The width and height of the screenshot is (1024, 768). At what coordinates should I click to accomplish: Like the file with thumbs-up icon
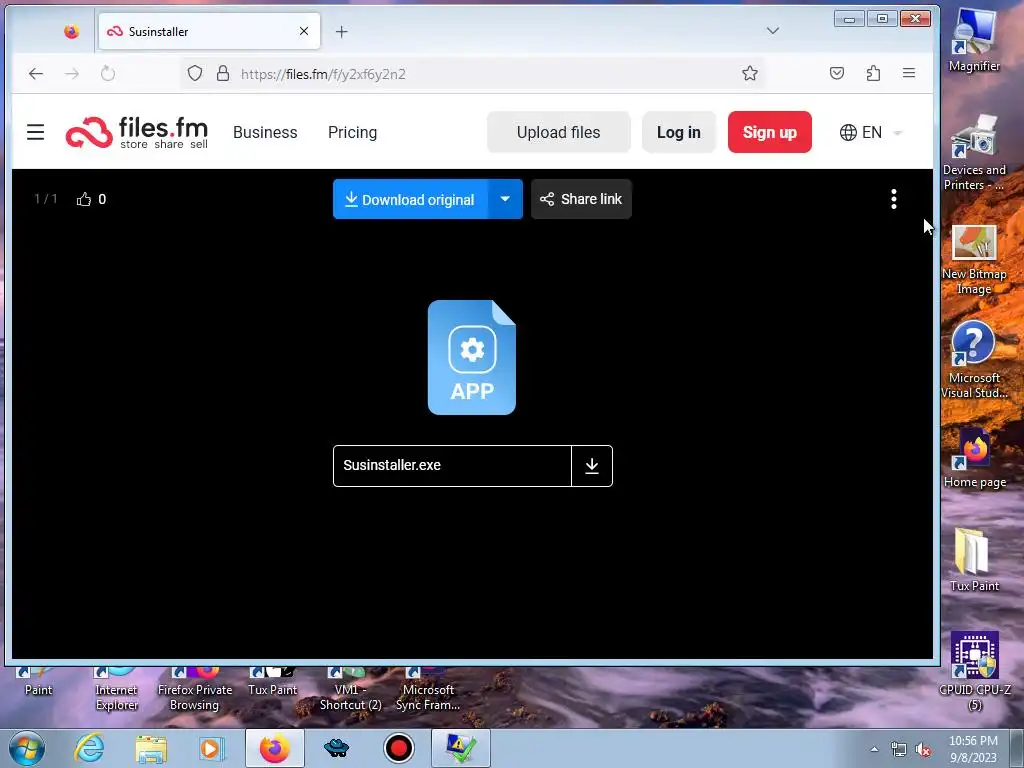pos(84,199)
